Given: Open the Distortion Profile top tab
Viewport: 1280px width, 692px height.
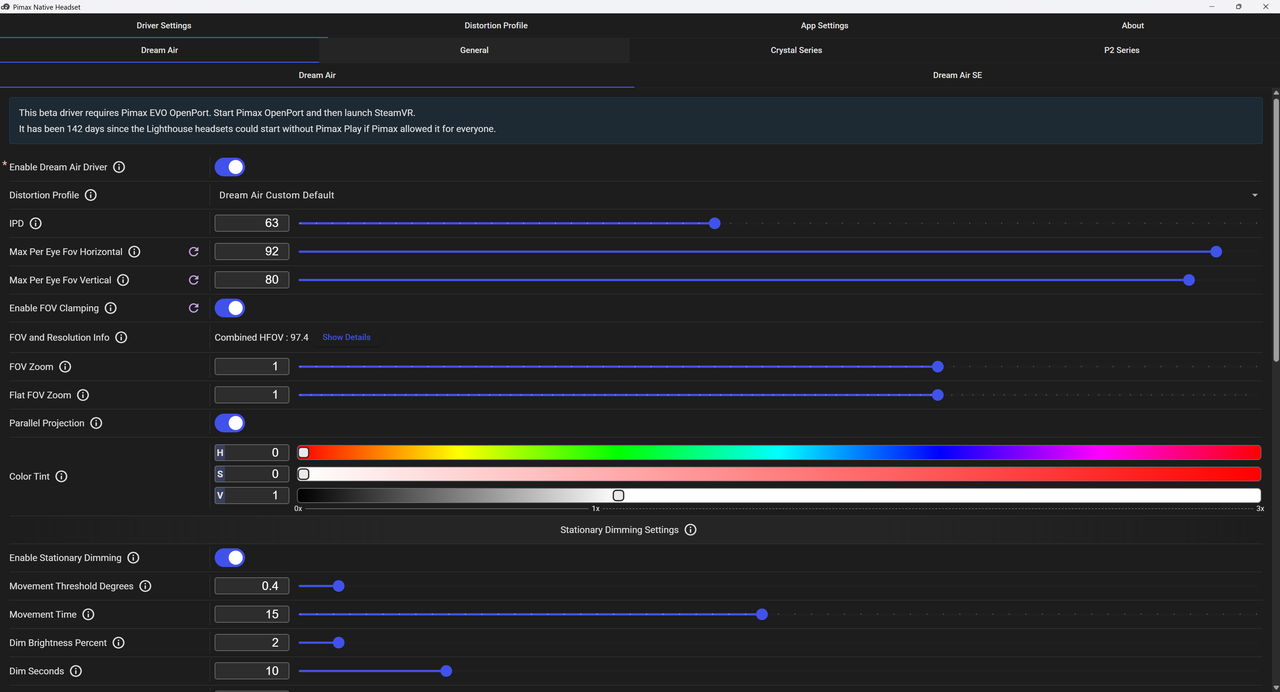Looking at the screenshot, I should coord(496,25).
